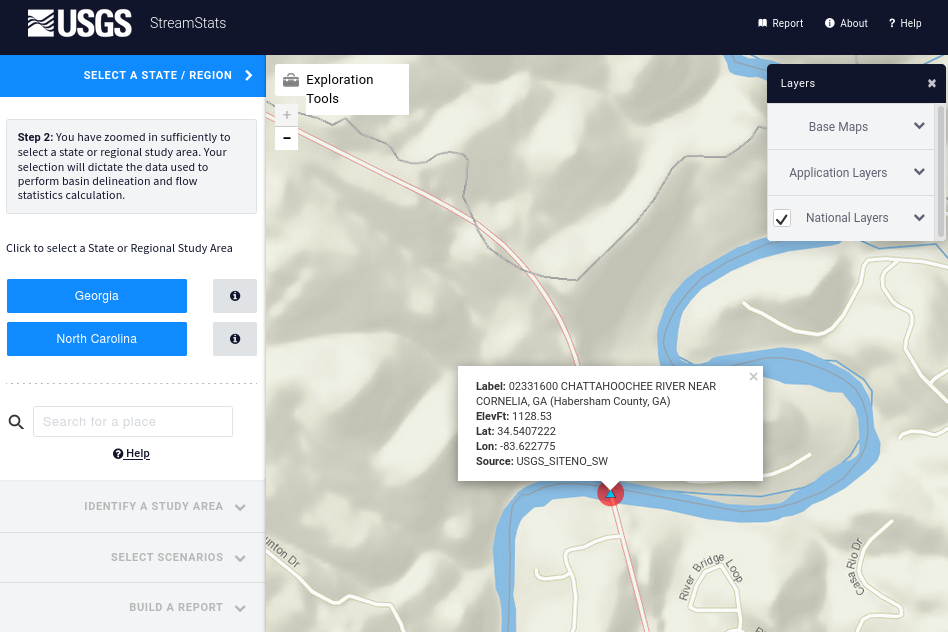The height and width of the screenshot is (632, 948).
Task: Expand the National Layers chevron
Action: 919,218
